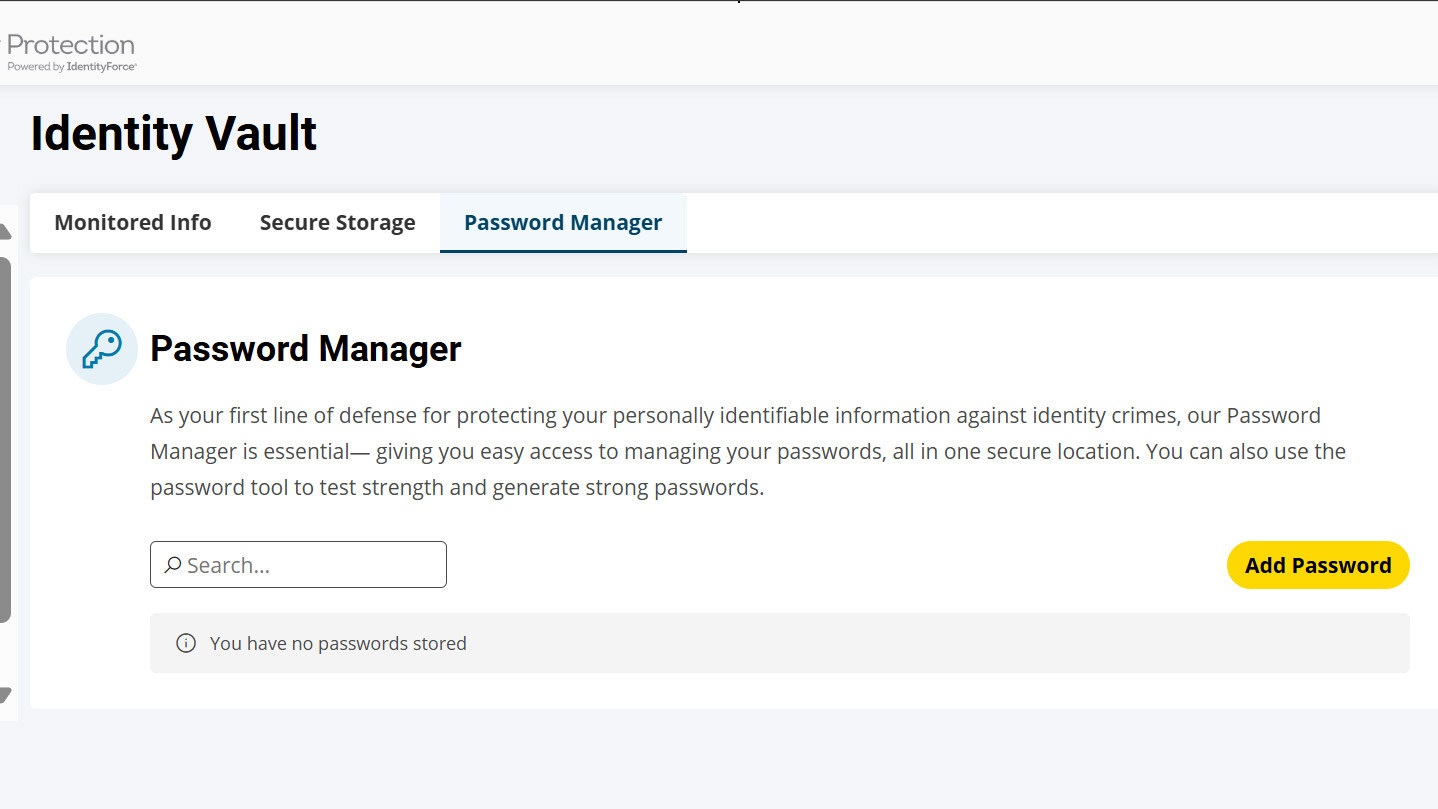Open the Monitored Info tab
This screenshot has width=1438, height=809.
pyautogui.click(x=133, y=223)
